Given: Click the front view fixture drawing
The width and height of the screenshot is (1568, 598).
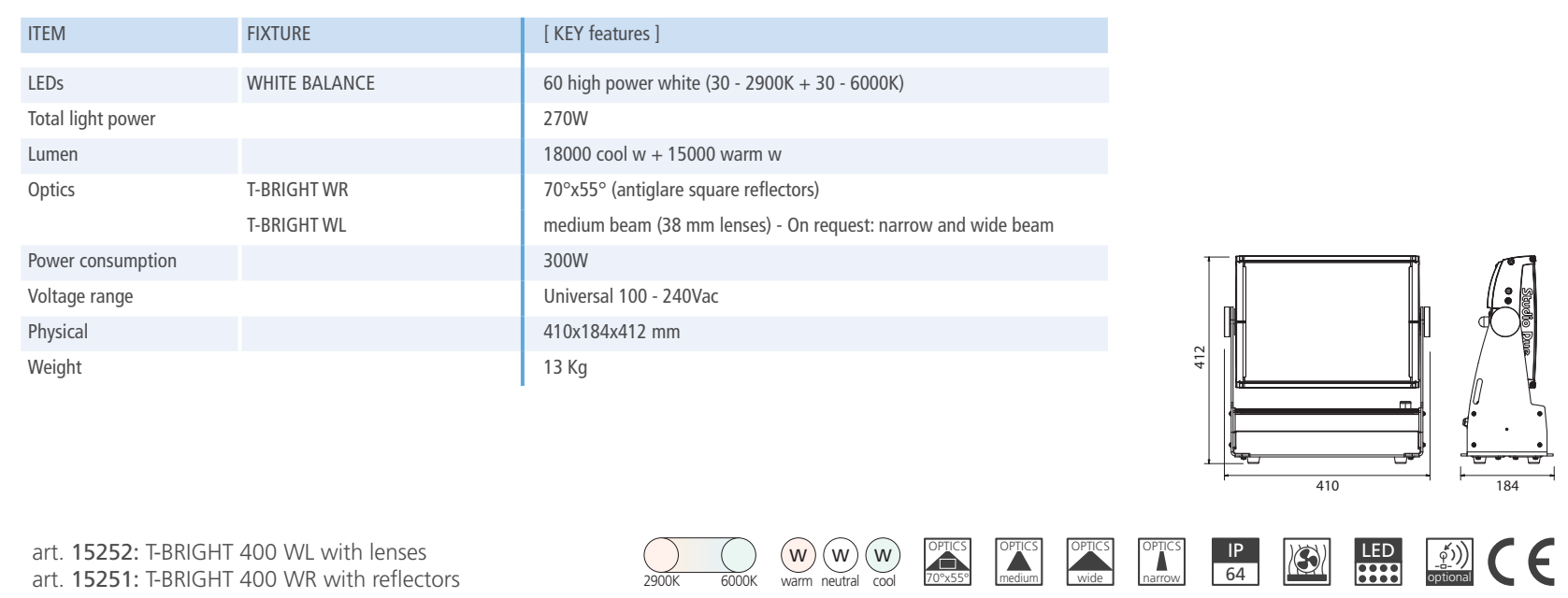Looking at the screenshot, I should (x=1327, y=360).
